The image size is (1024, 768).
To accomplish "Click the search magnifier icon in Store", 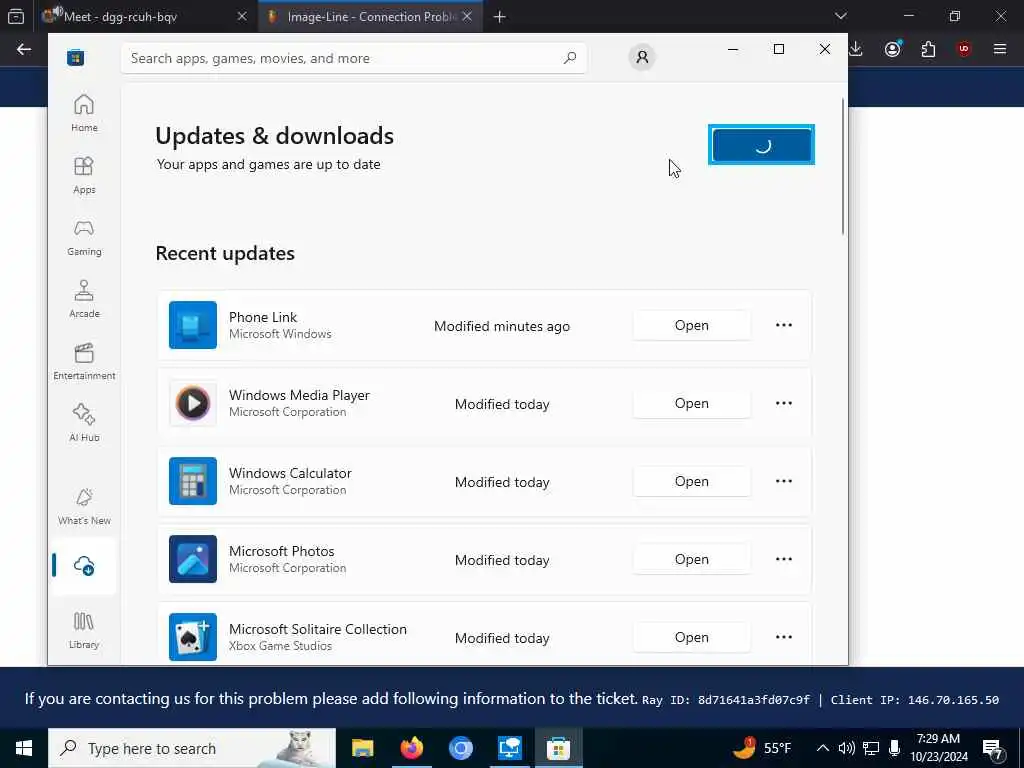I will (569, 57).
